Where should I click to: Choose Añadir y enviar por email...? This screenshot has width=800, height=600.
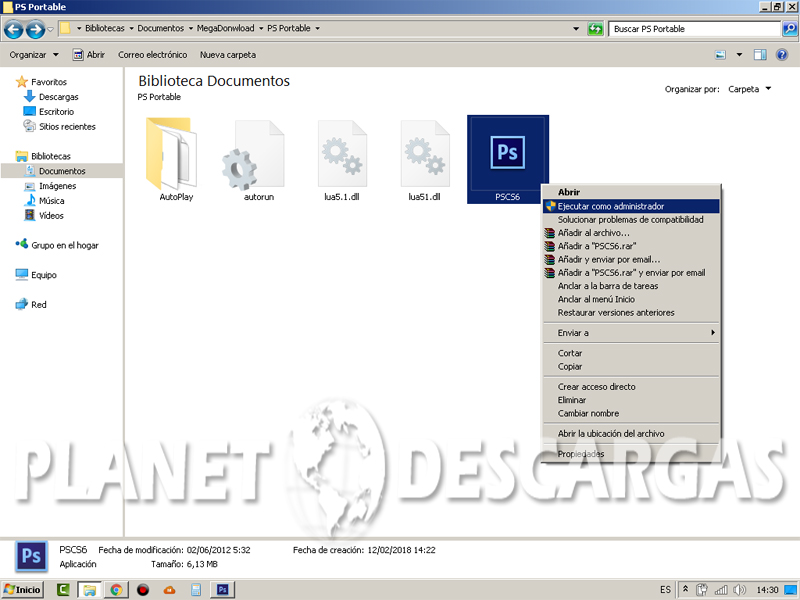point(631,259)
